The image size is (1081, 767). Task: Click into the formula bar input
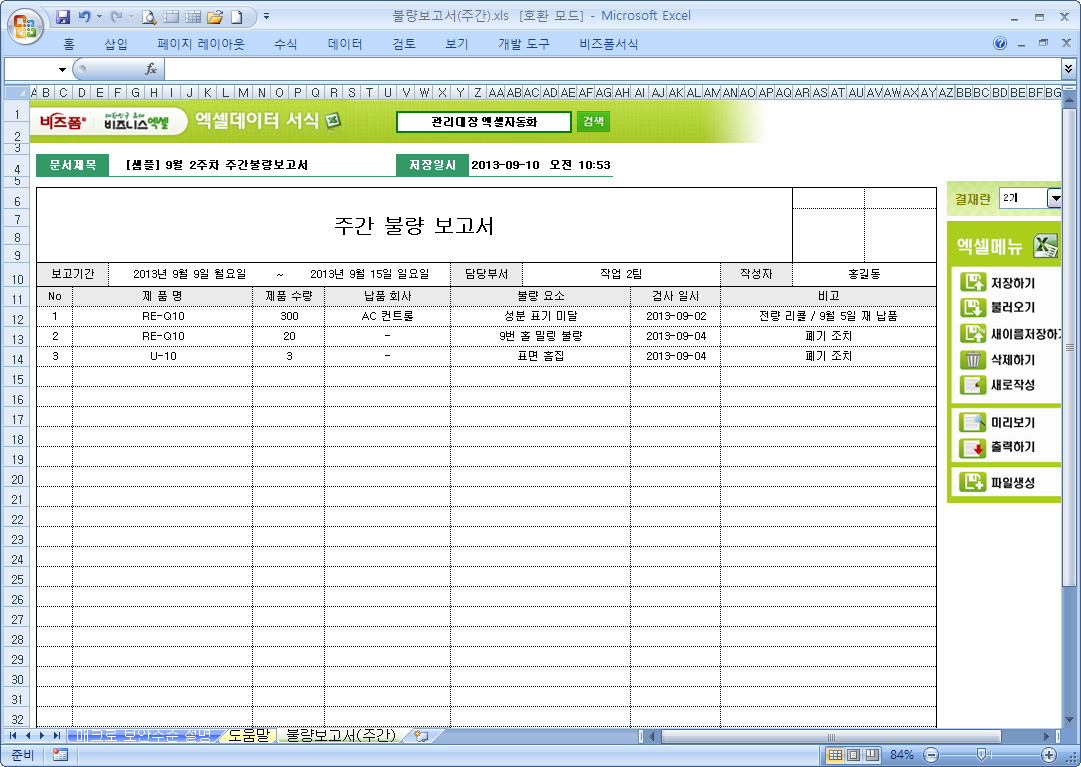(612, 69)
